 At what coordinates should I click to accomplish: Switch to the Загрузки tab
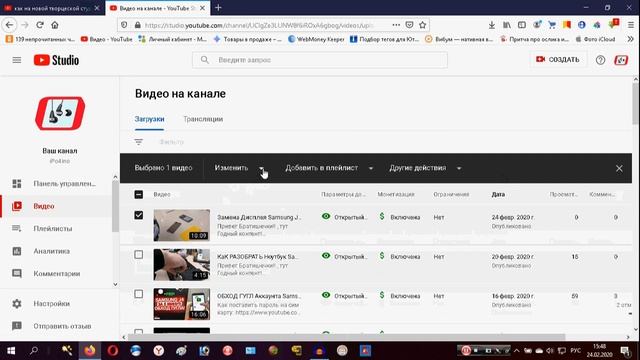point(149,119)
